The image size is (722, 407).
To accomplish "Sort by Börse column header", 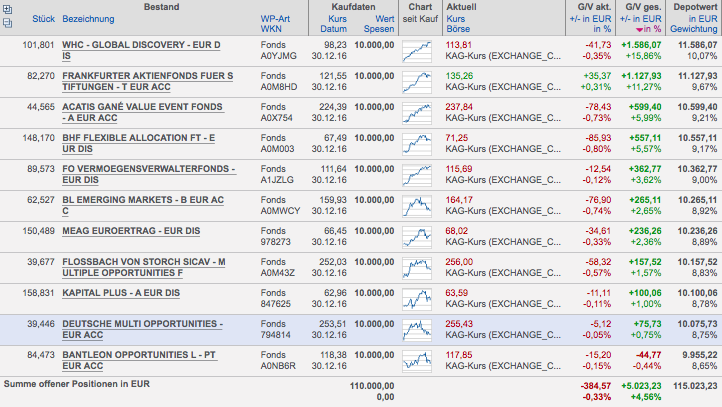I will tap(458, 29).
